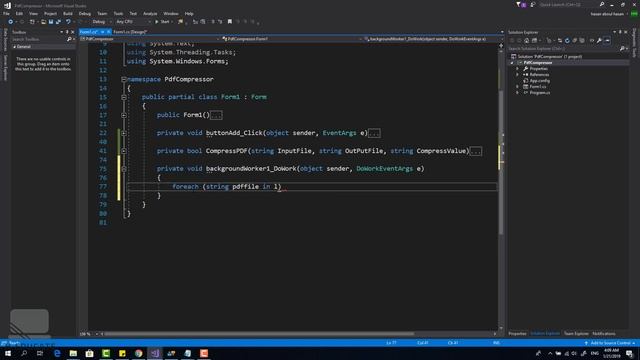Viewport: 640px width, 360px height.
Task: Select App.config in Solution Explorer
Action: pos(539,81)
